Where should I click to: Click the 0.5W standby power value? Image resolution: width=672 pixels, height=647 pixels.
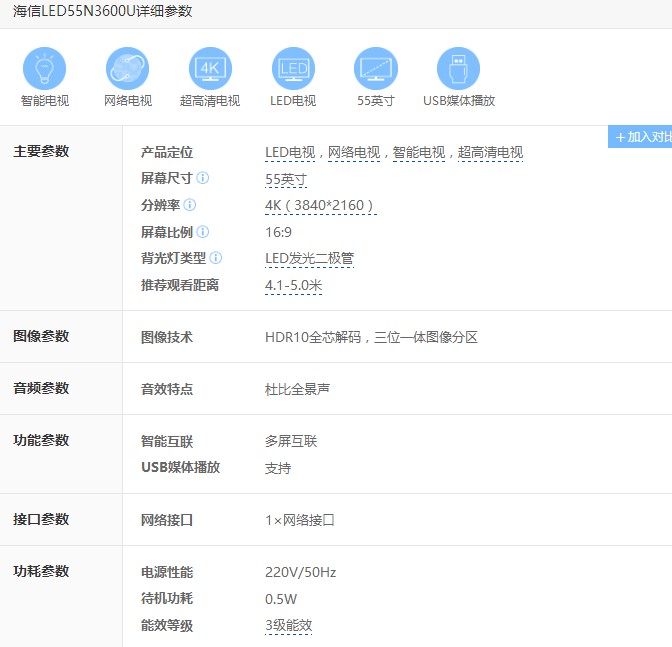click(x=281, y=599)
